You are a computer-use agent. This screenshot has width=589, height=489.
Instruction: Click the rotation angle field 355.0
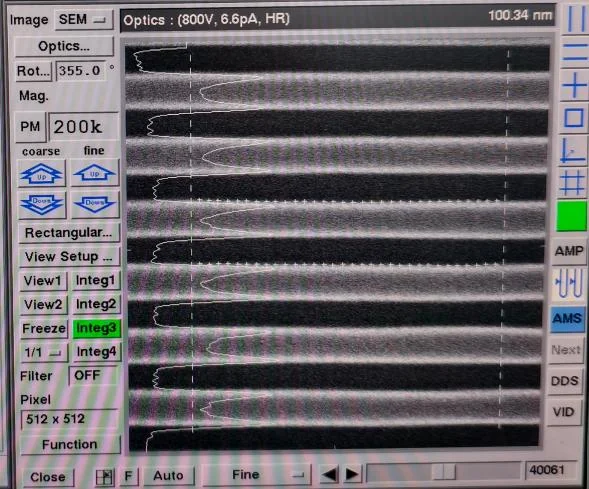(80, 71)
